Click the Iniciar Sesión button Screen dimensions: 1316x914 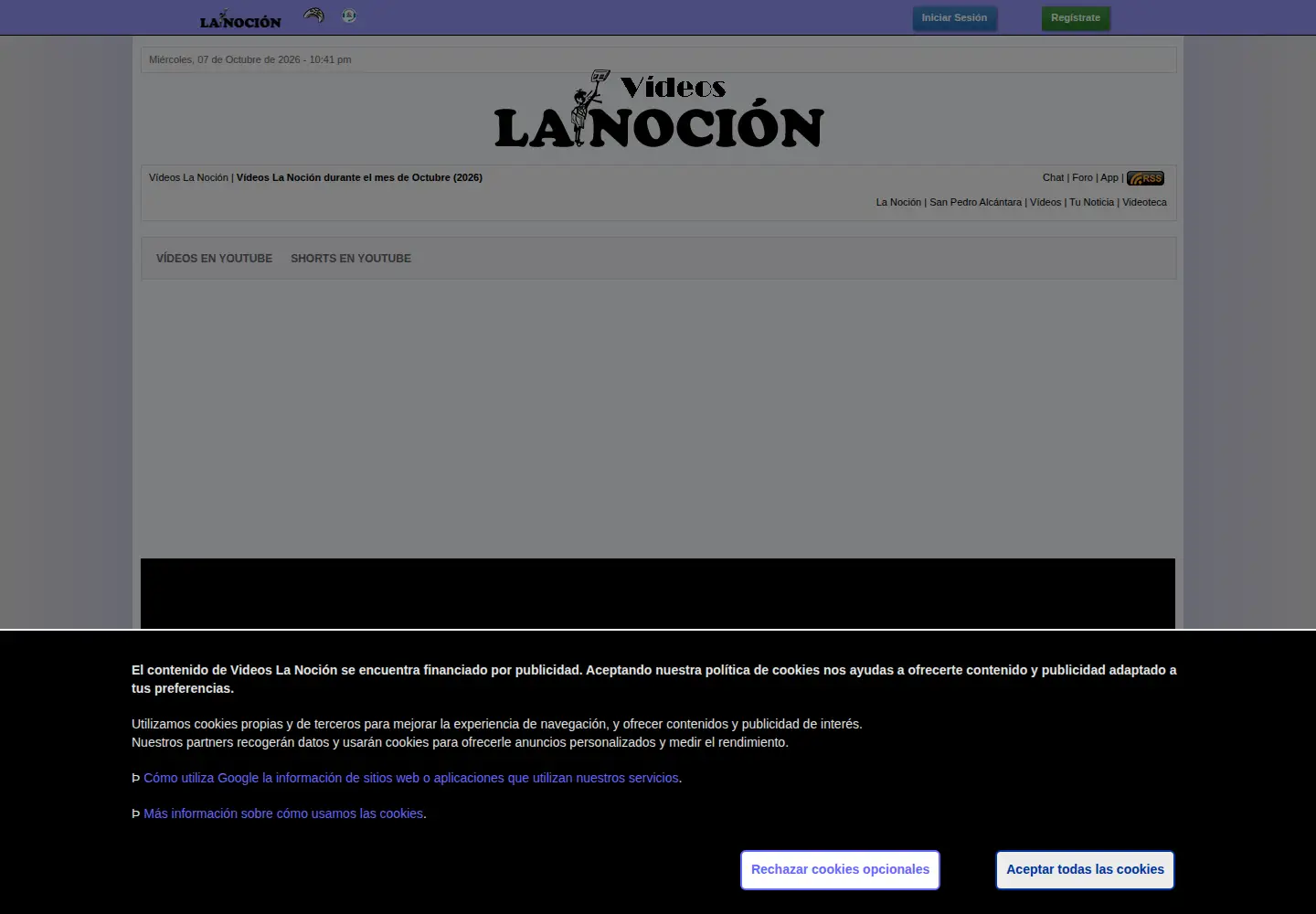click(954, 18)
